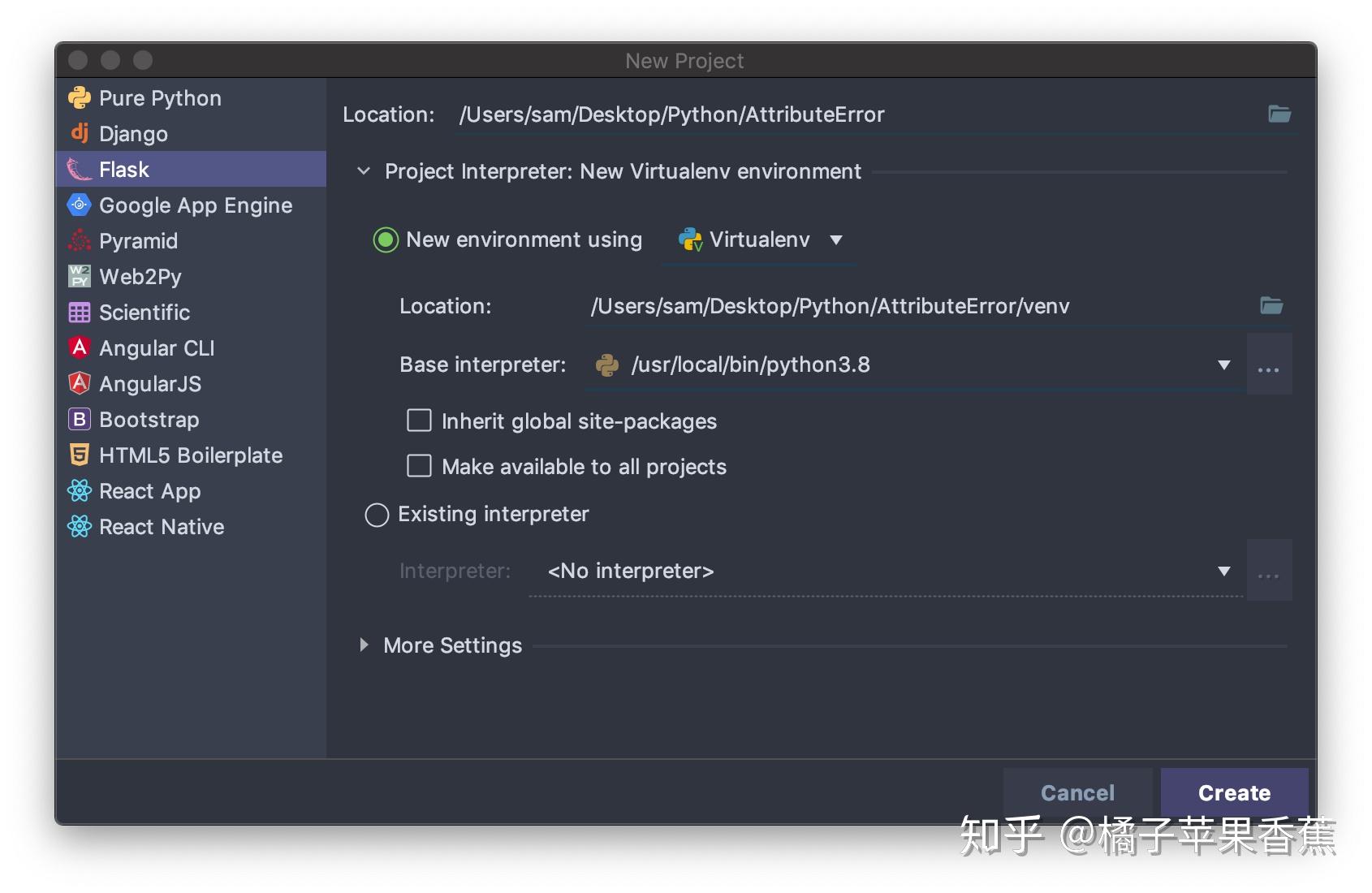Select the Scientific project grid icon
The width and height of the screenshot is (1372, 893).
point(80,312)
